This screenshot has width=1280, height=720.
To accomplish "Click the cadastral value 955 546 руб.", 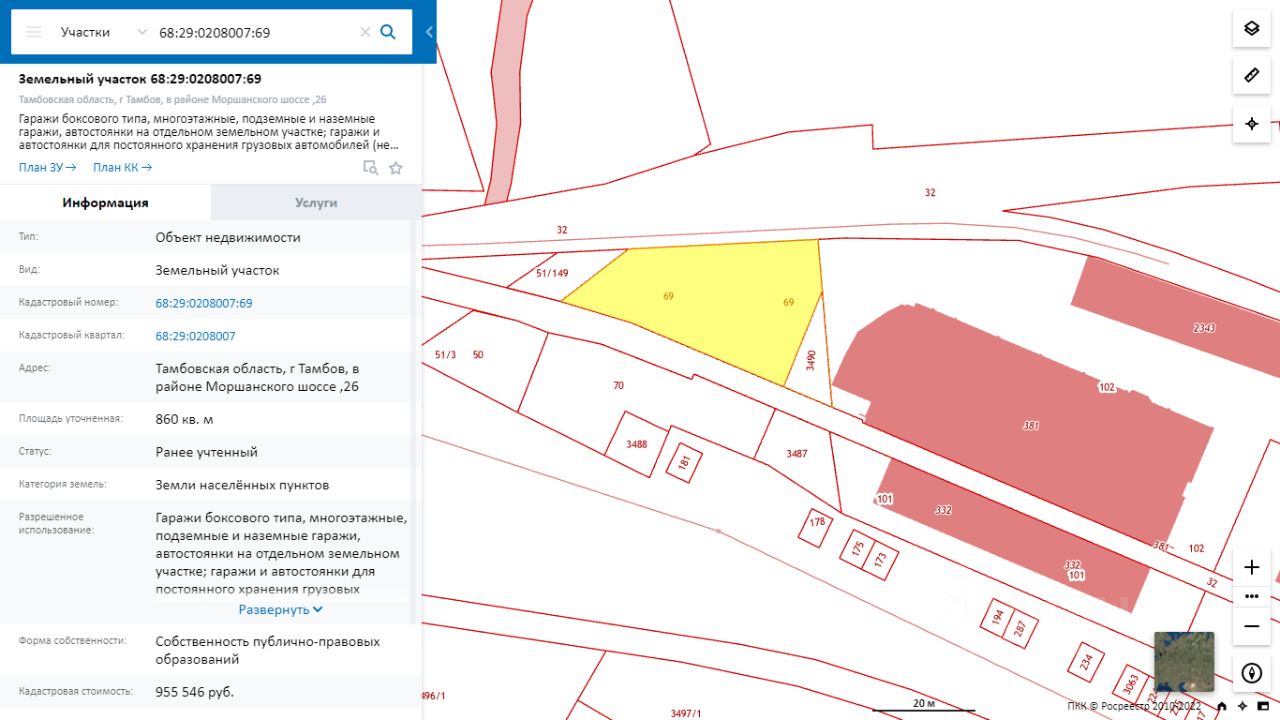I will click(195, 691).
